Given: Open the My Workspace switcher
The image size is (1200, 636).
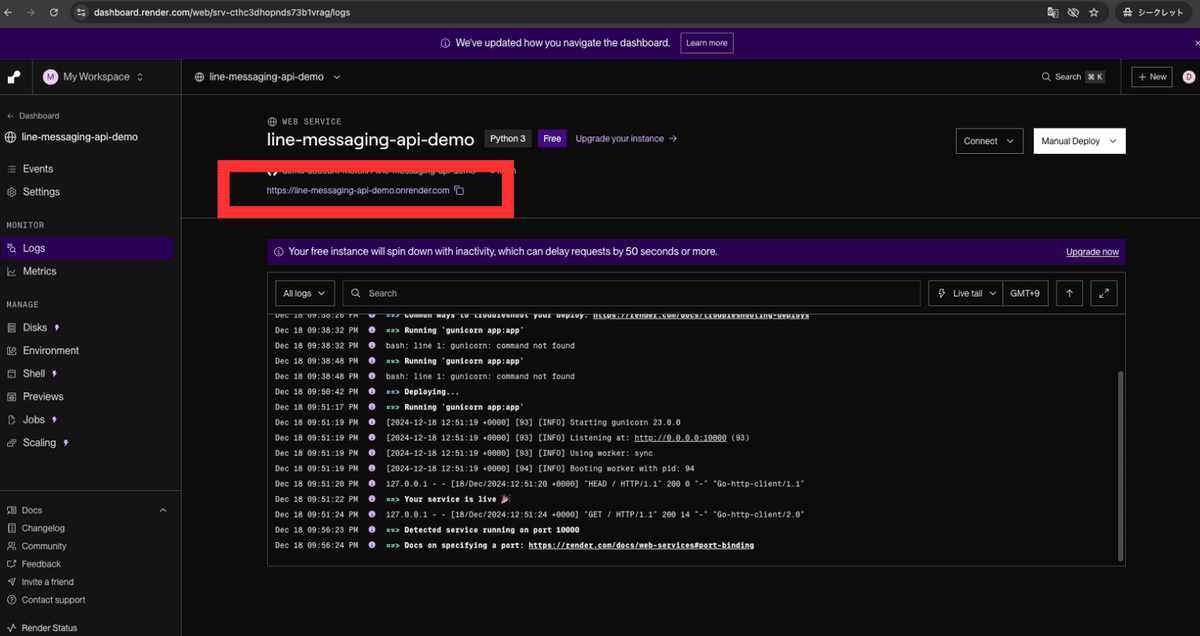Looking at the screenshot, I should coord(93,77).
